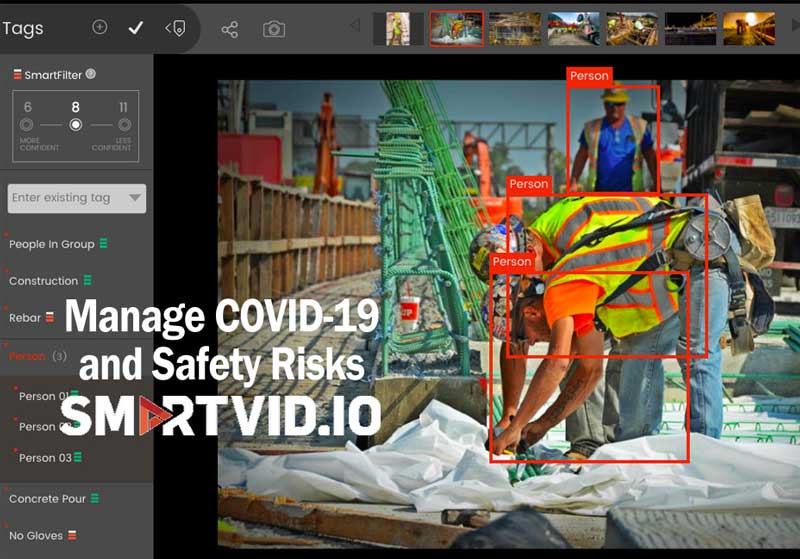Click the add tag plus icon

click(x=99, y=27)
